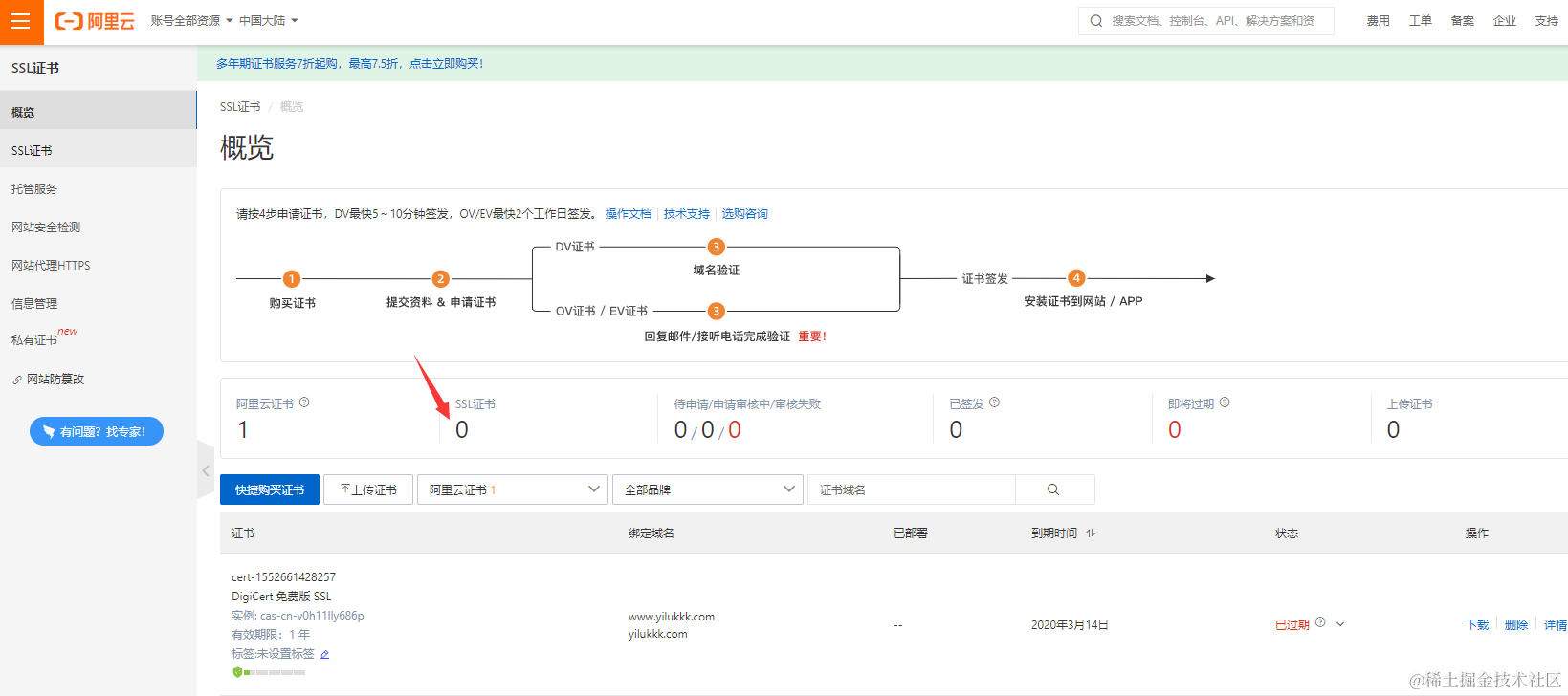The image size is (1568, 696).
Task: Click help icon next to 已签发
Action: pyautogui.click(x=995, y=402)
